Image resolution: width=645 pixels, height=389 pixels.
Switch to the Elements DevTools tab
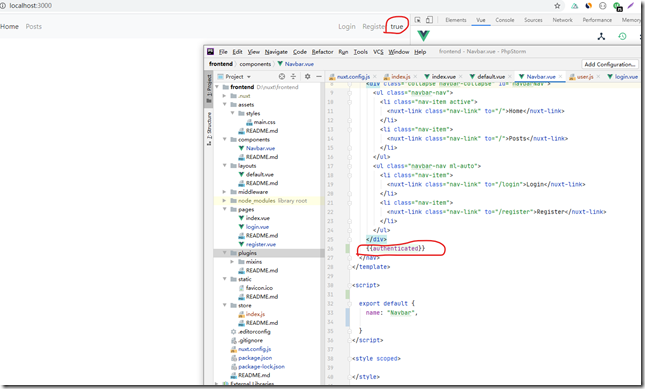pos(456,20)
